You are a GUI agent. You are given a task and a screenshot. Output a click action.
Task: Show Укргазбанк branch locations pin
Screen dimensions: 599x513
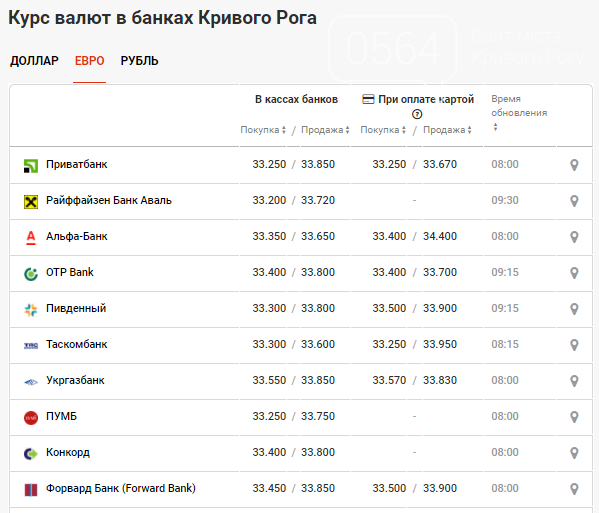coord(574,381)
